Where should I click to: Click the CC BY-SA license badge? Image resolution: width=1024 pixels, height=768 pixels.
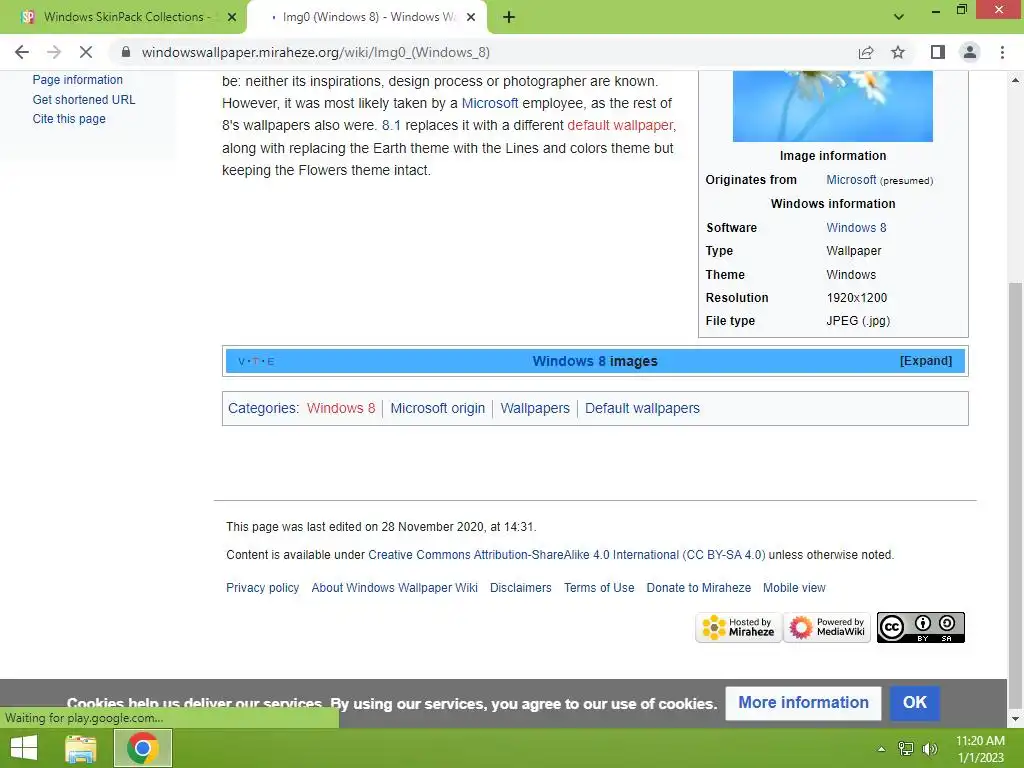click(x=920, y=628)
